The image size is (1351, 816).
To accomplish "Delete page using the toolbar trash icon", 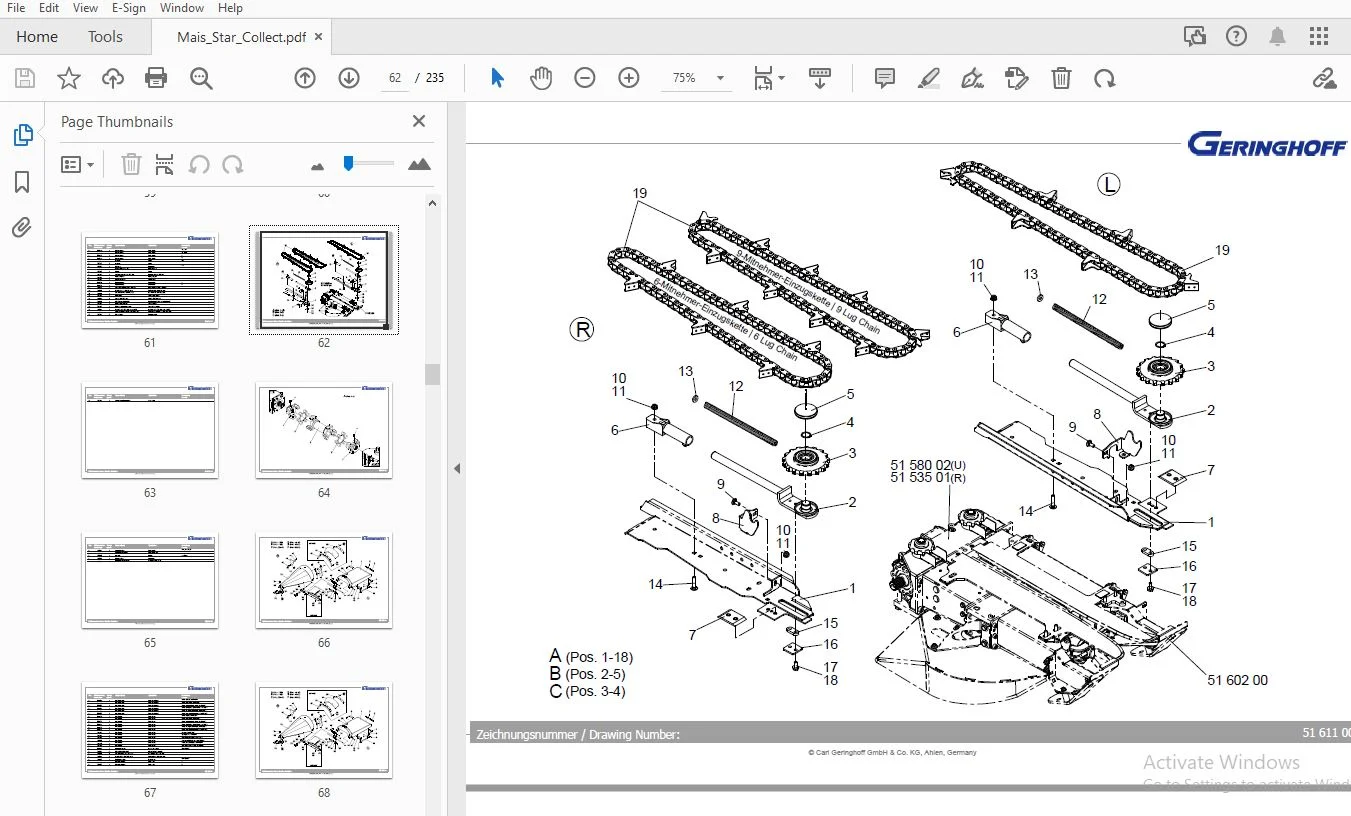I will point(1061,78).
